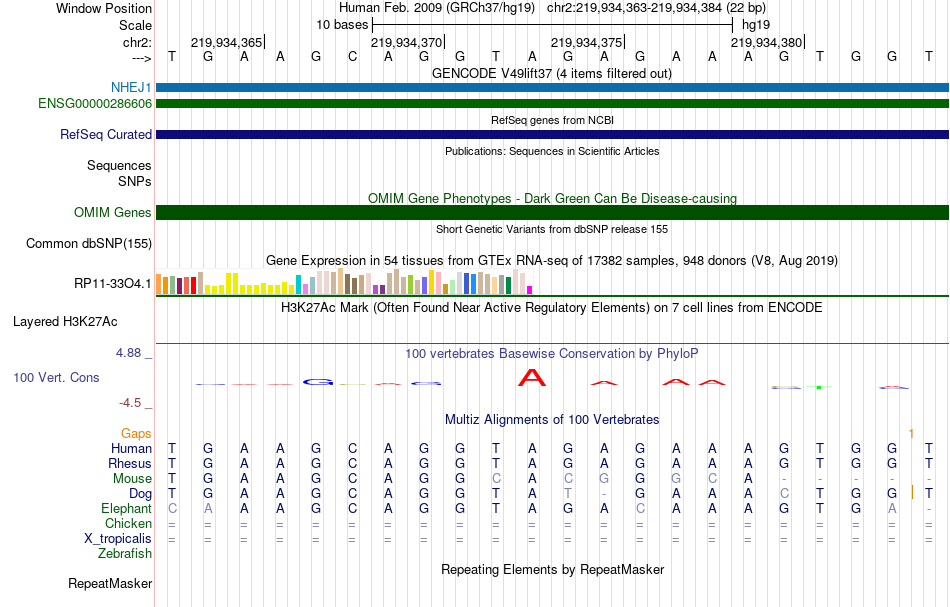Click the hg19 label beside scale bar
This screenshot has width=950, height=607.
(x=756, y=25)
